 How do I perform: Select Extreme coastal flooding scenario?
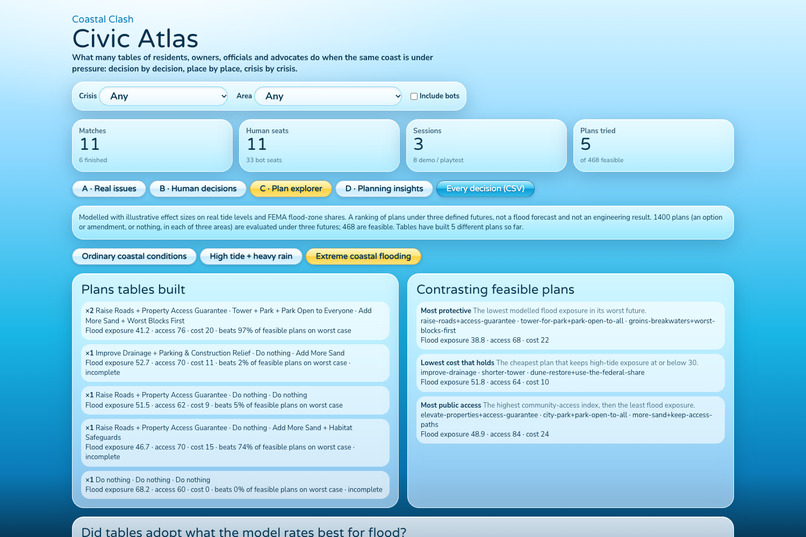tap(363, 256)
